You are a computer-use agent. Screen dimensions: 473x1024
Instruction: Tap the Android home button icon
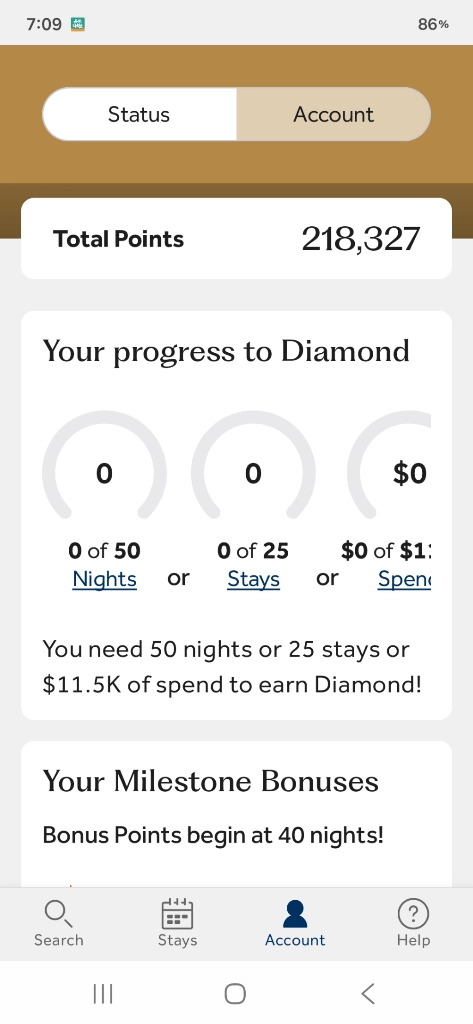point(235,994)
